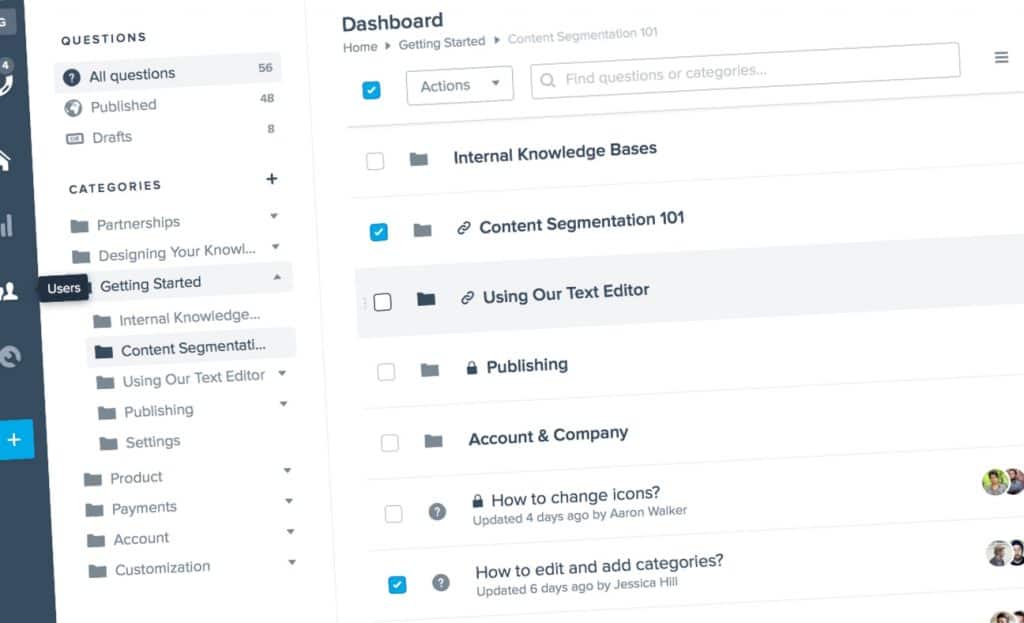Viewport: 1024px width, 623px height.
Task: Click folder icon next to Settings subcategory
Action: 108,443
